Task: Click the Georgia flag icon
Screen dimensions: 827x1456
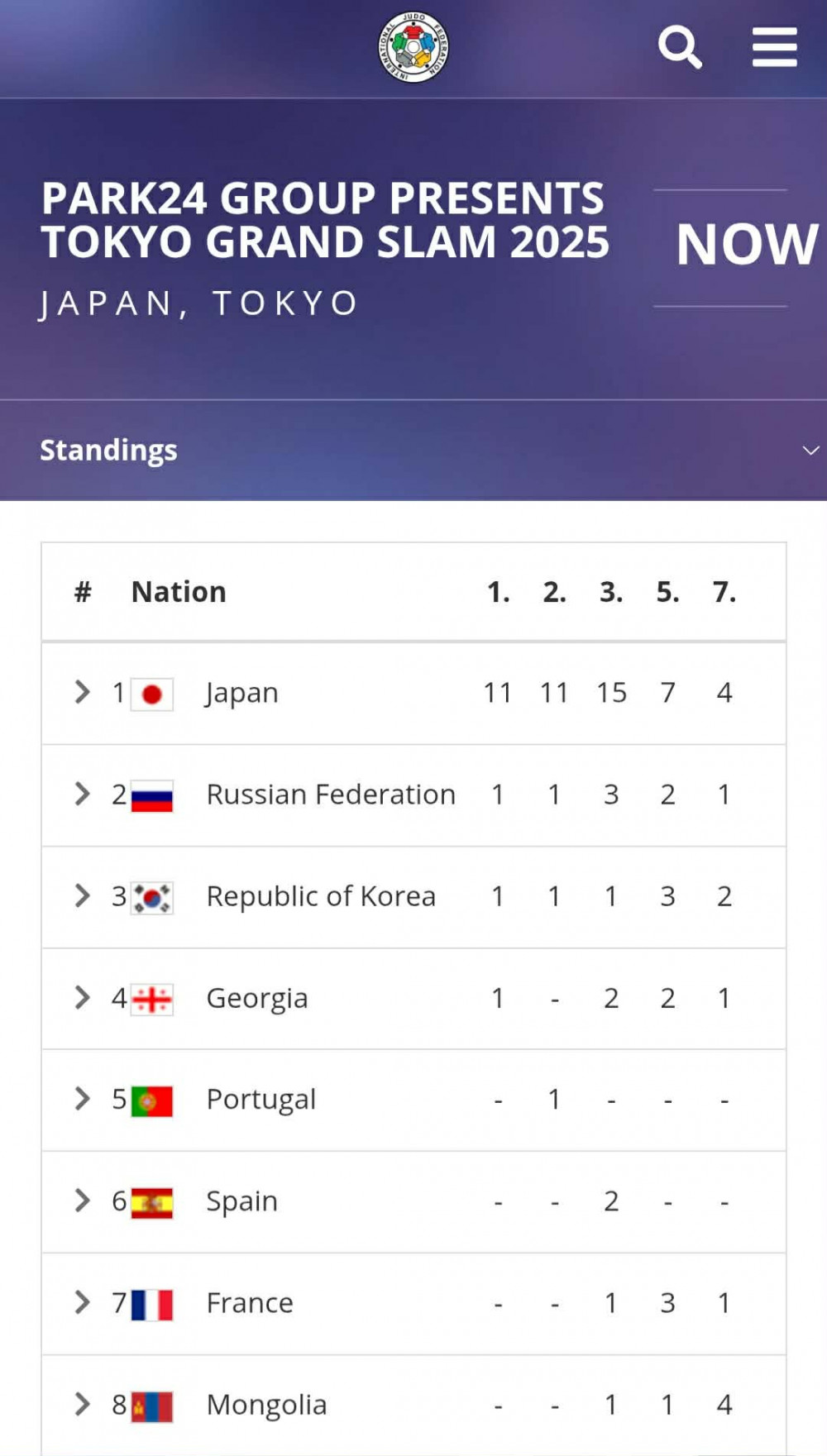Action: (152, 999)
